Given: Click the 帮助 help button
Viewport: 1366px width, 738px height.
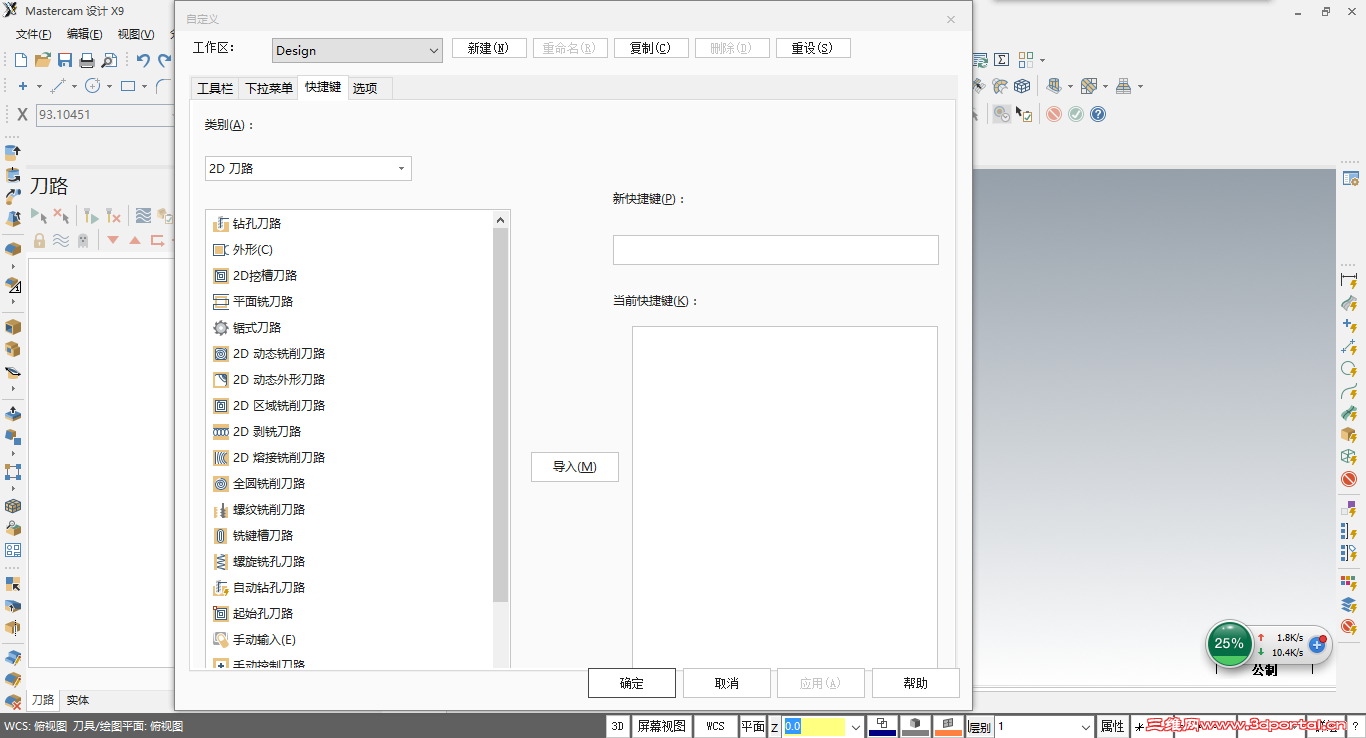Looking at the screenshot, I should 916,683.
